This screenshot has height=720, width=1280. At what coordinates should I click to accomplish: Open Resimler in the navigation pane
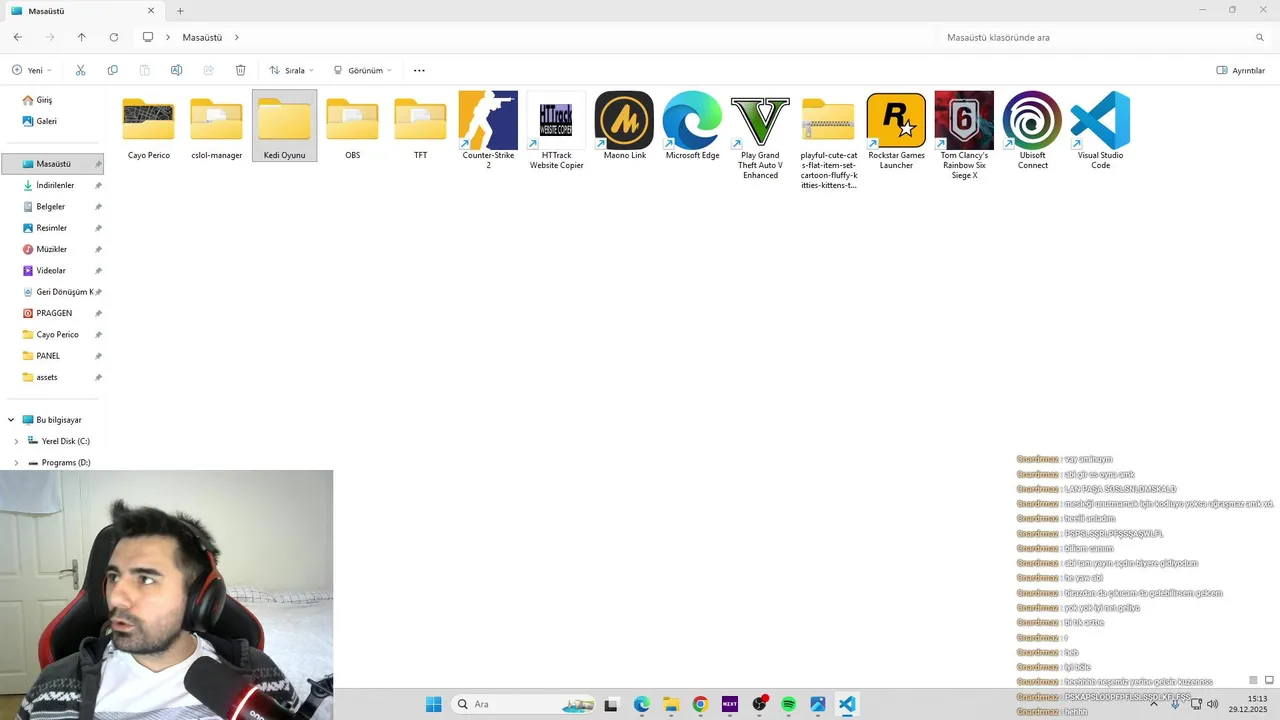point(51,228)
